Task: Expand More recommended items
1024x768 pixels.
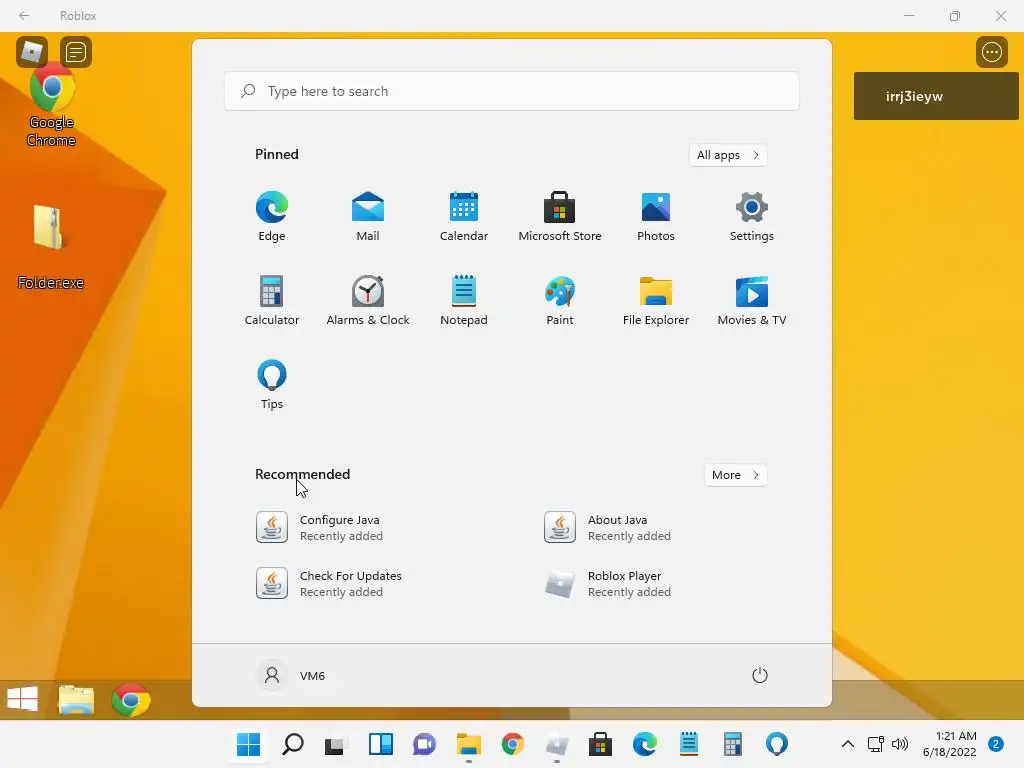Action: pos(735,475)
